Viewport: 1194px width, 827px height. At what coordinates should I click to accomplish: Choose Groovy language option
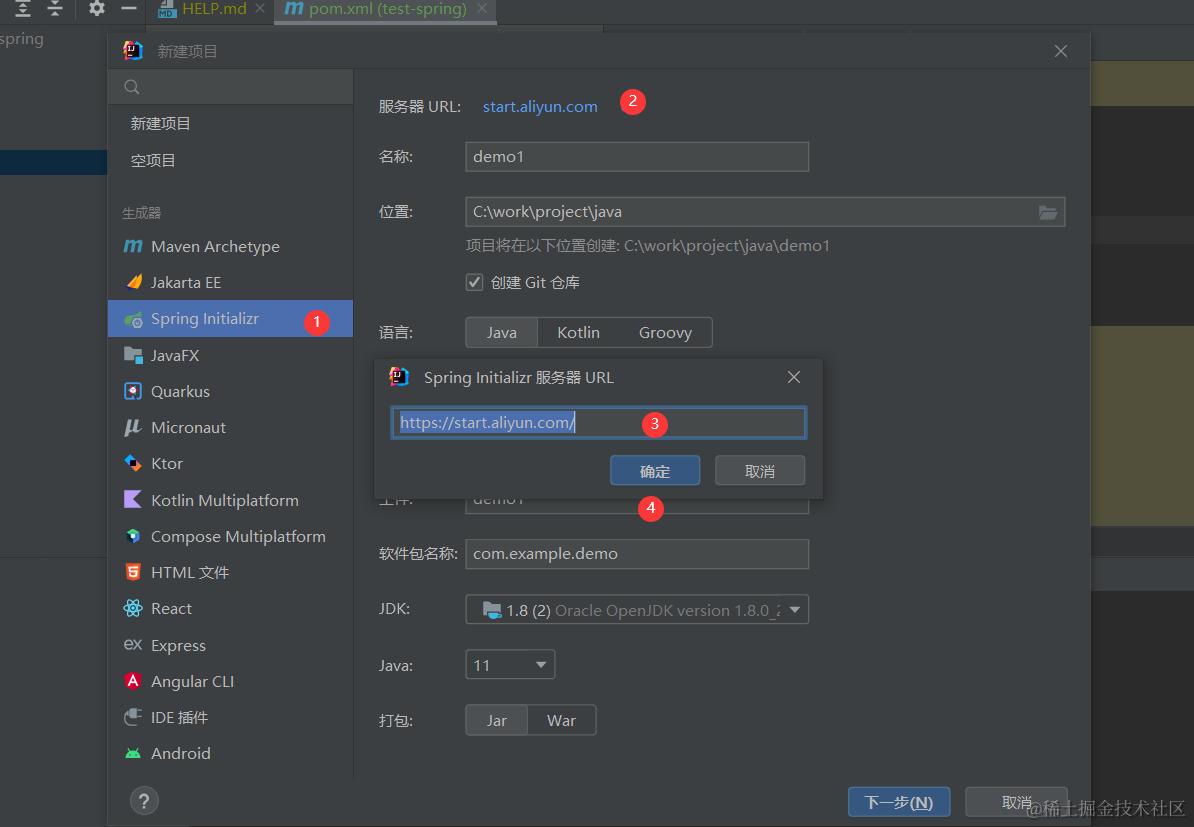(x=665, y=333)
